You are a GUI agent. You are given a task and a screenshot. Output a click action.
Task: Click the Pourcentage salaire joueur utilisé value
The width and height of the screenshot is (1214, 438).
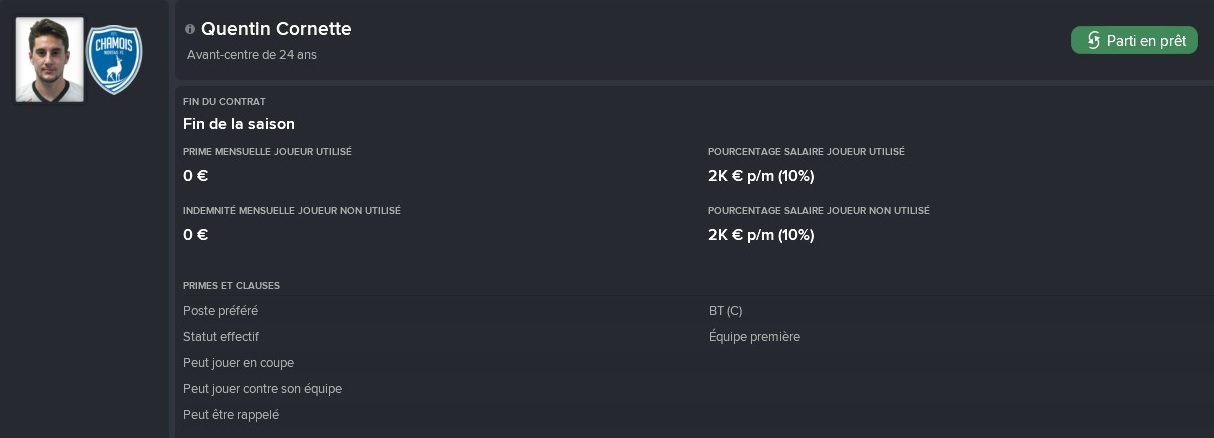click(x=761, y=176)
